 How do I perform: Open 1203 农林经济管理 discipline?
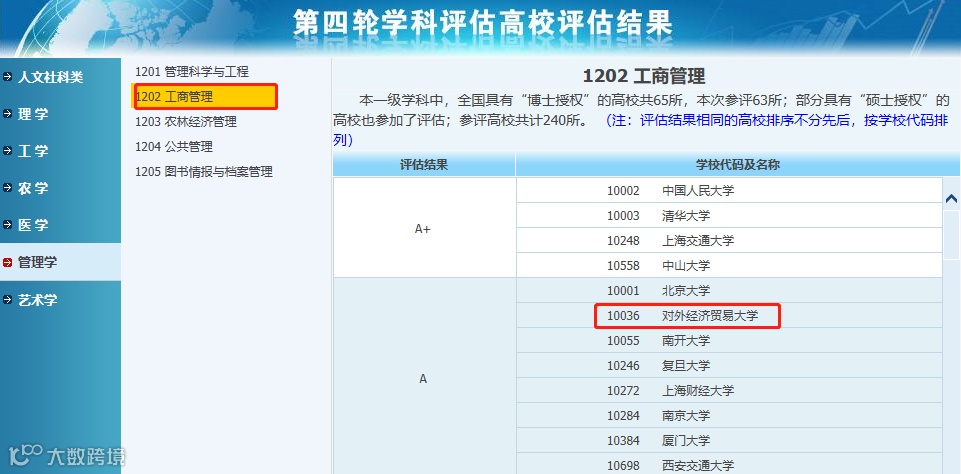point(186,122)
